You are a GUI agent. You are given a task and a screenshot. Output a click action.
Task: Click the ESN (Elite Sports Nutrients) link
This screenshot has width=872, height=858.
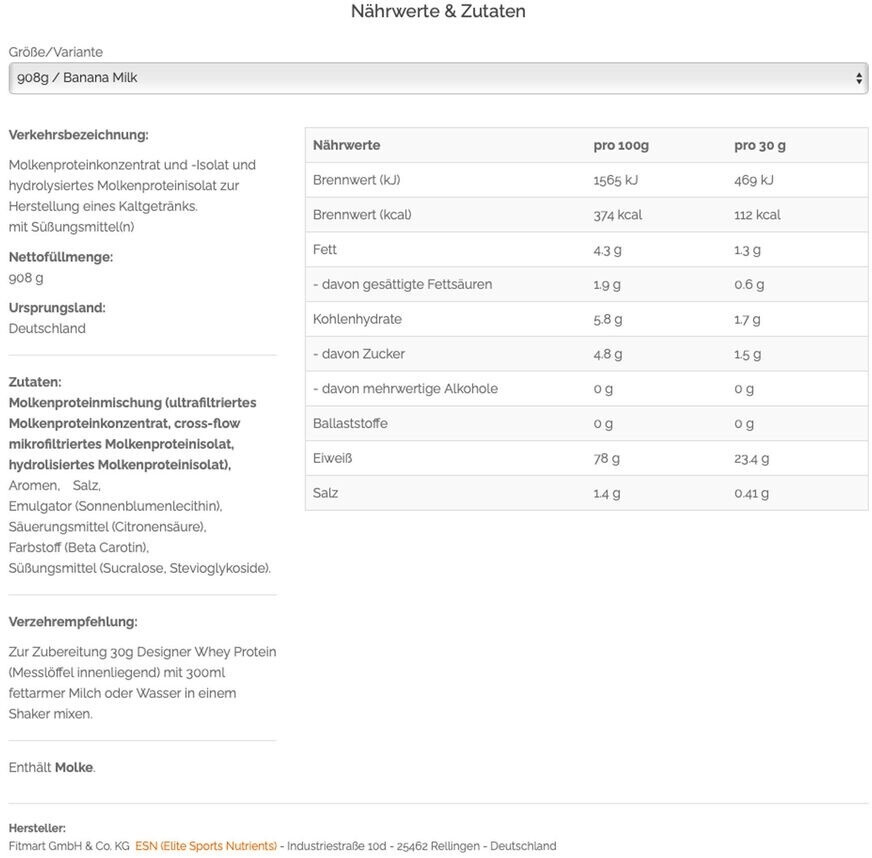[x=206, y=846]
